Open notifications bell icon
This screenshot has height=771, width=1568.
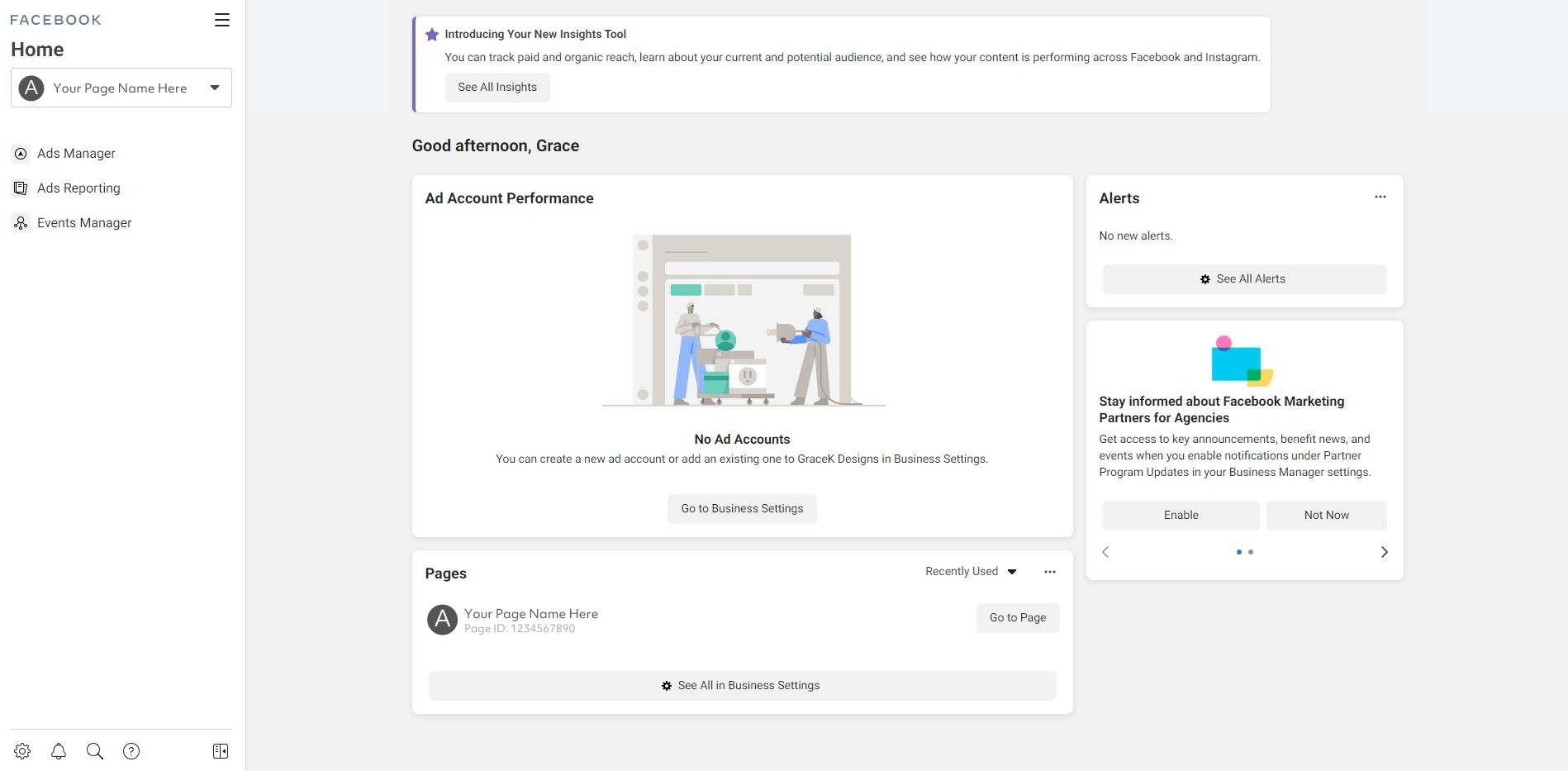pyautogui.click(x=59, y=751)
